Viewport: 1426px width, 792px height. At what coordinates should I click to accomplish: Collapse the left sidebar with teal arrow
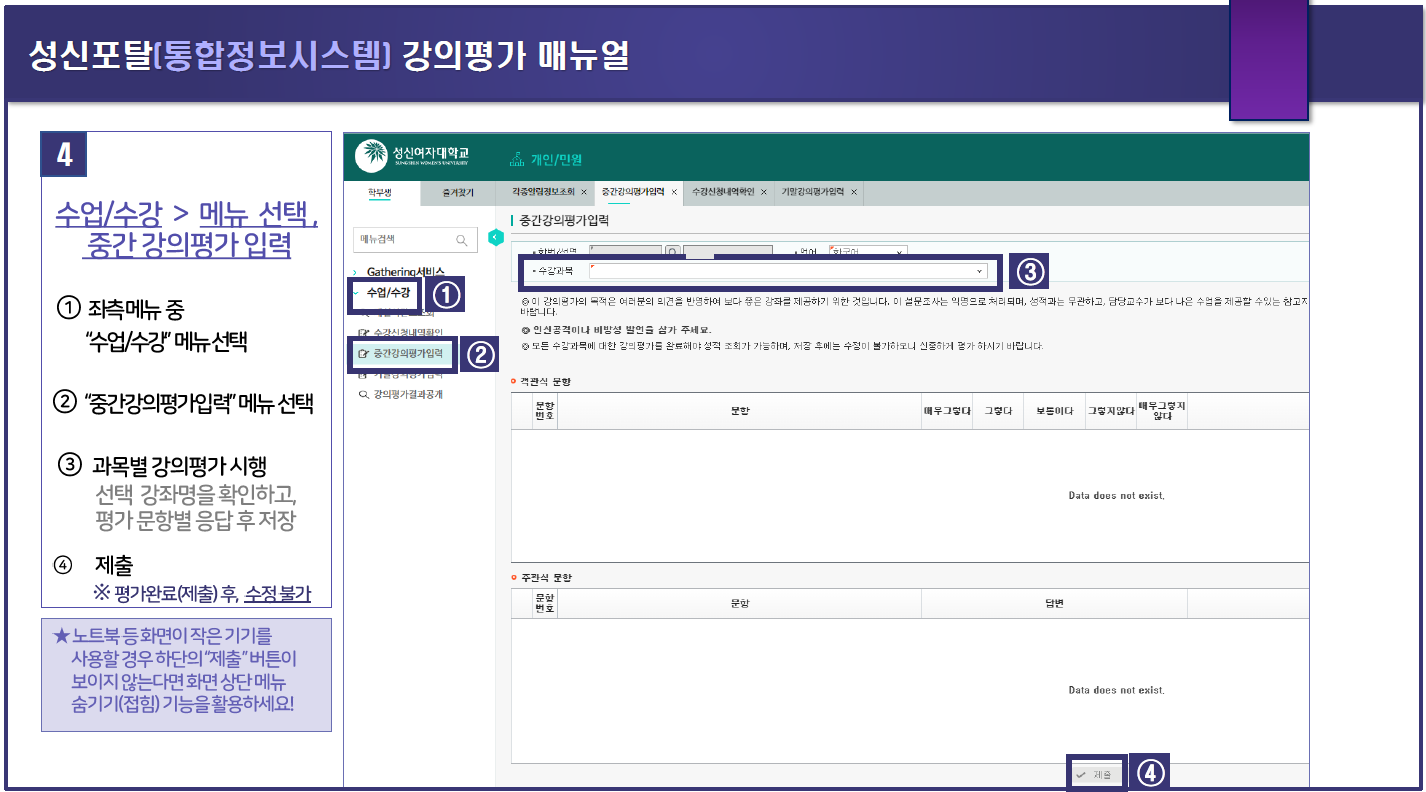[494, 237]
